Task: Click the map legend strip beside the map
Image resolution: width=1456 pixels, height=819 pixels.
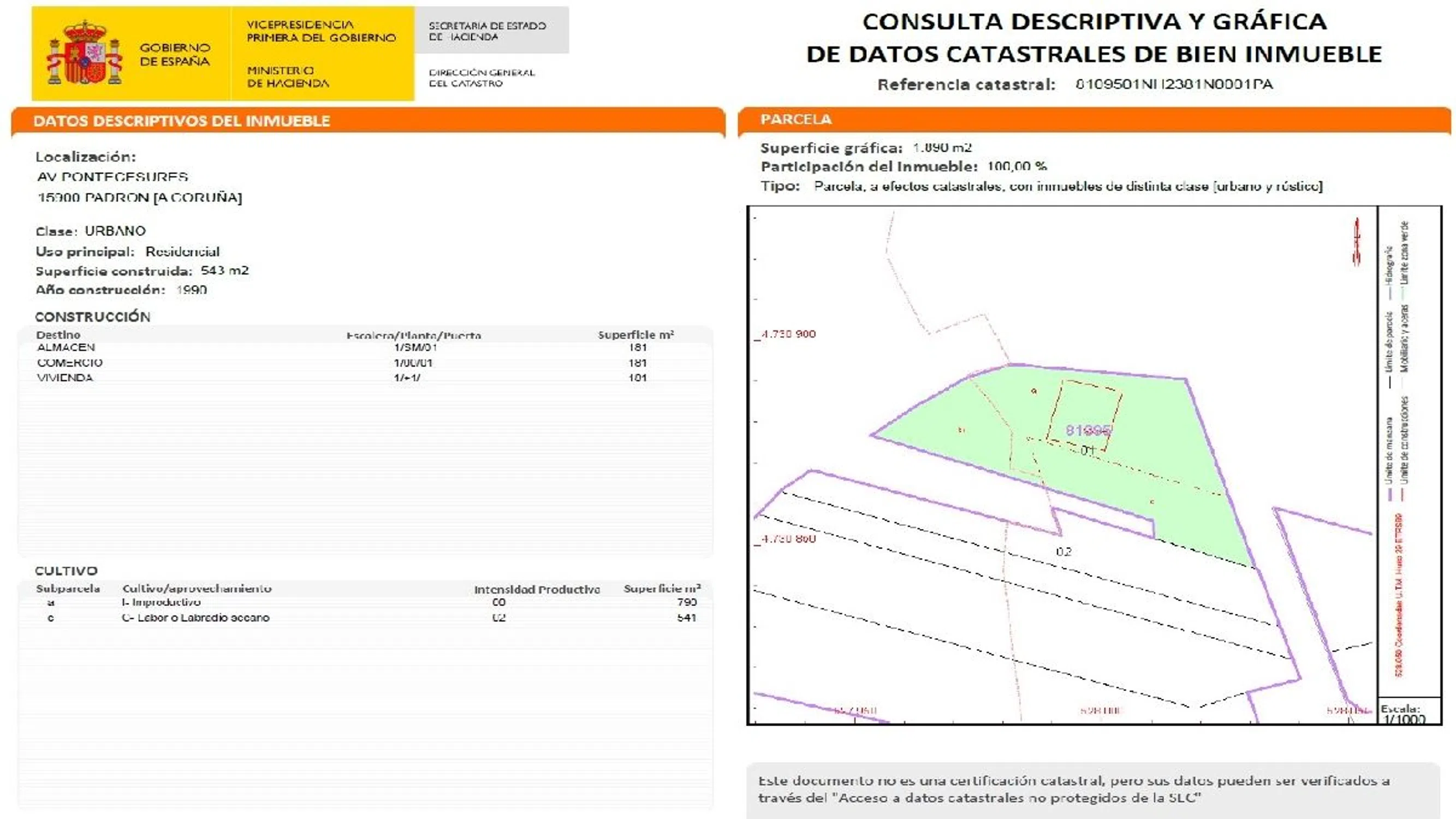Action: click(1409, 452)
